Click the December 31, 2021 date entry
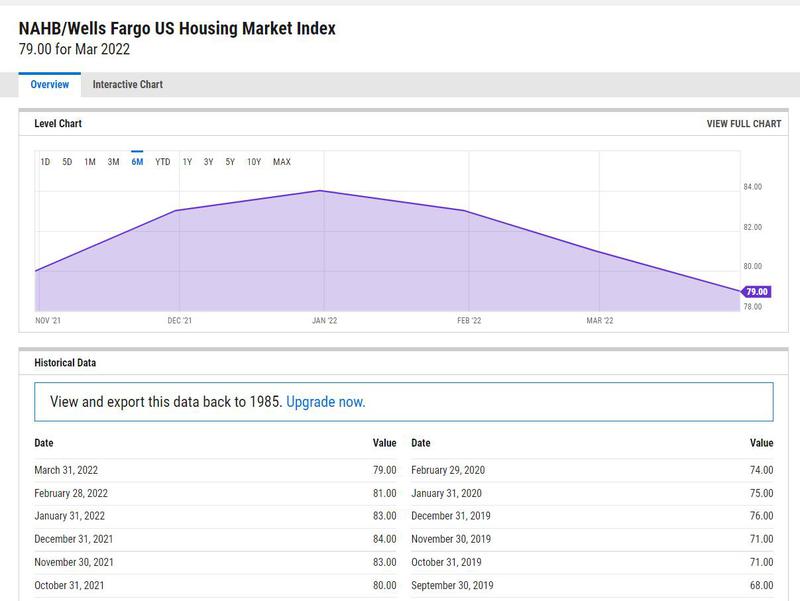The height and width of the screenshot is (601, 800). coord(76,539)
